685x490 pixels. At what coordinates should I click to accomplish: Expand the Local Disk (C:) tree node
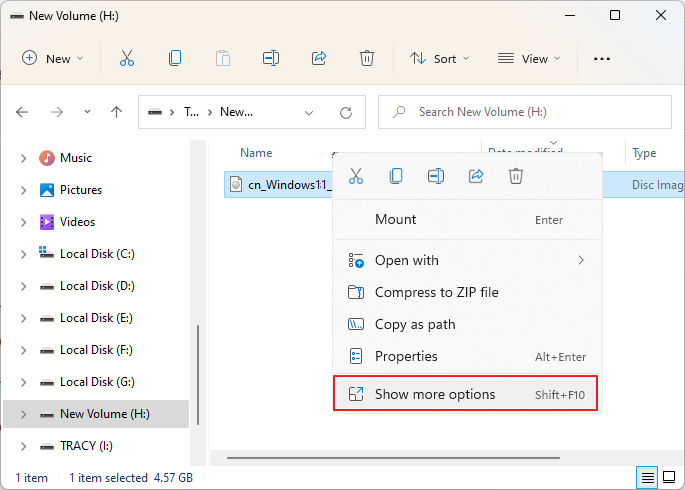click(24, 254)
